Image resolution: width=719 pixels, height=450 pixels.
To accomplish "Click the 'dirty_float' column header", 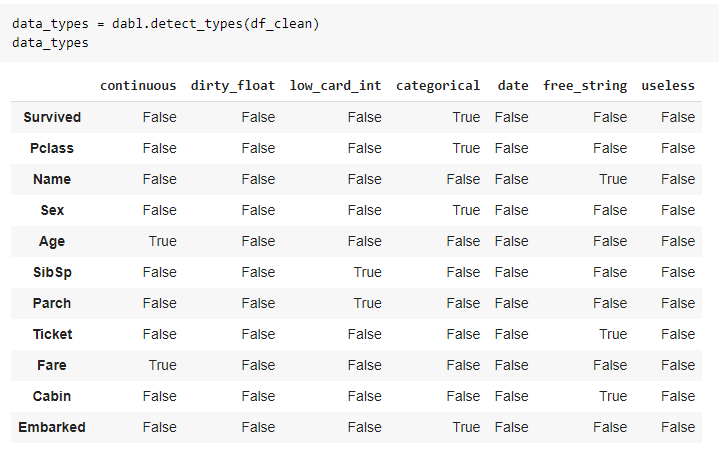I will coord(233,86).
